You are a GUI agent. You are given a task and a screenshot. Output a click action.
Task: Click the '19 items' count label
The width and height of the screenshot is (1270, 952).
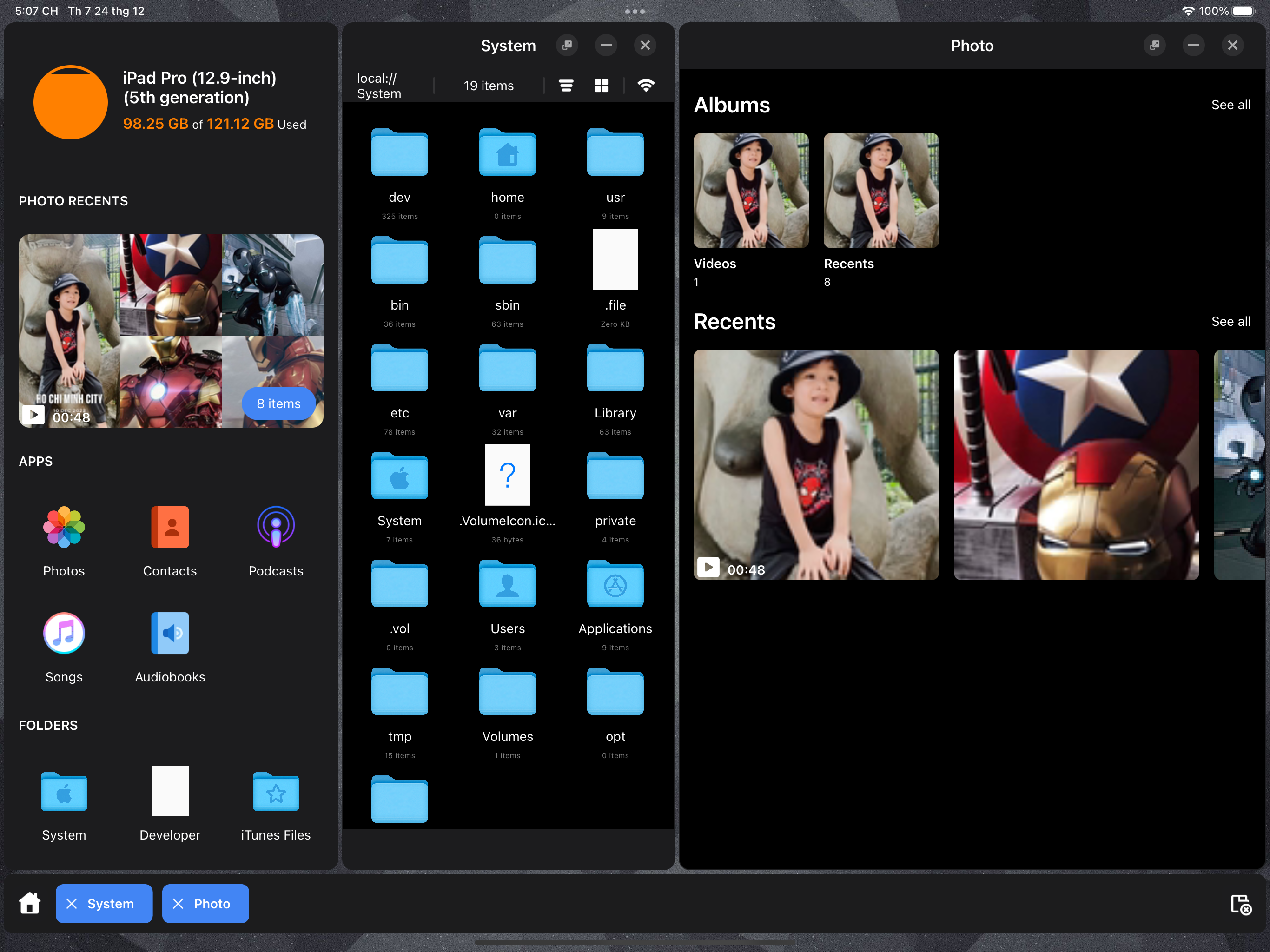pyautogui.click(x=489, y=86)
